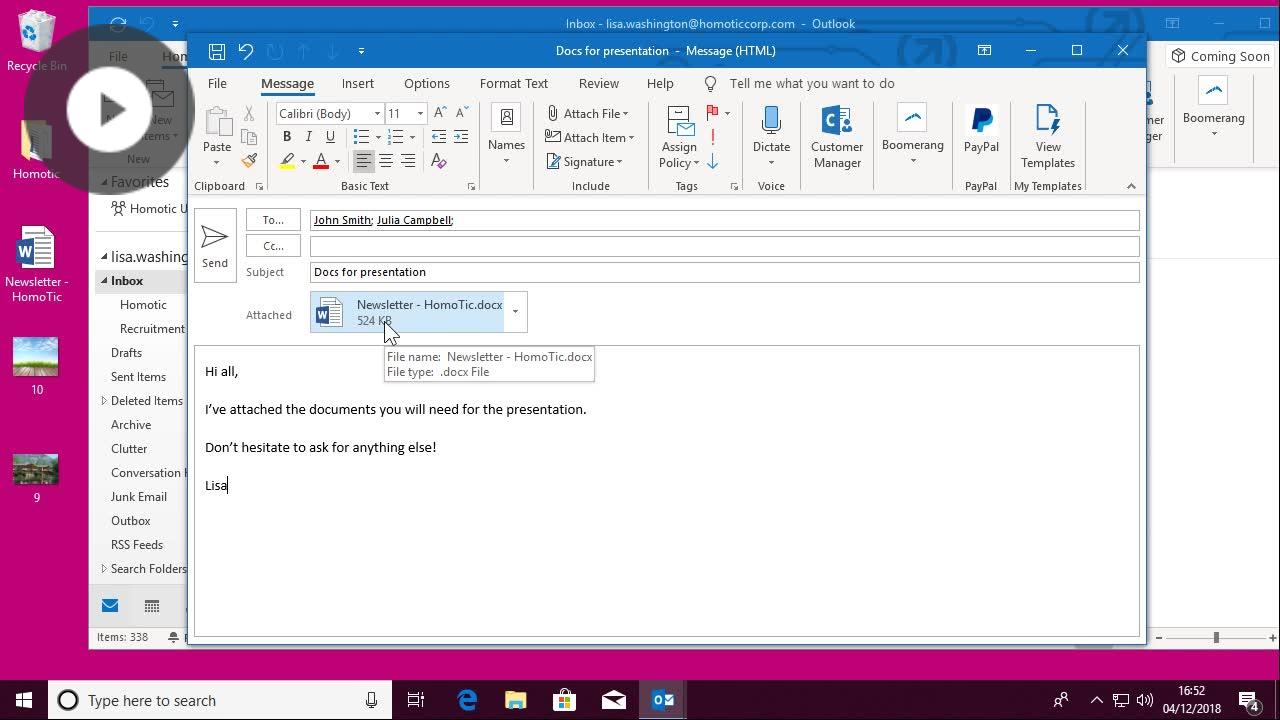Click the To... button
The image size is (1280, 720).
pyautogui.click(x=273, y=220)
